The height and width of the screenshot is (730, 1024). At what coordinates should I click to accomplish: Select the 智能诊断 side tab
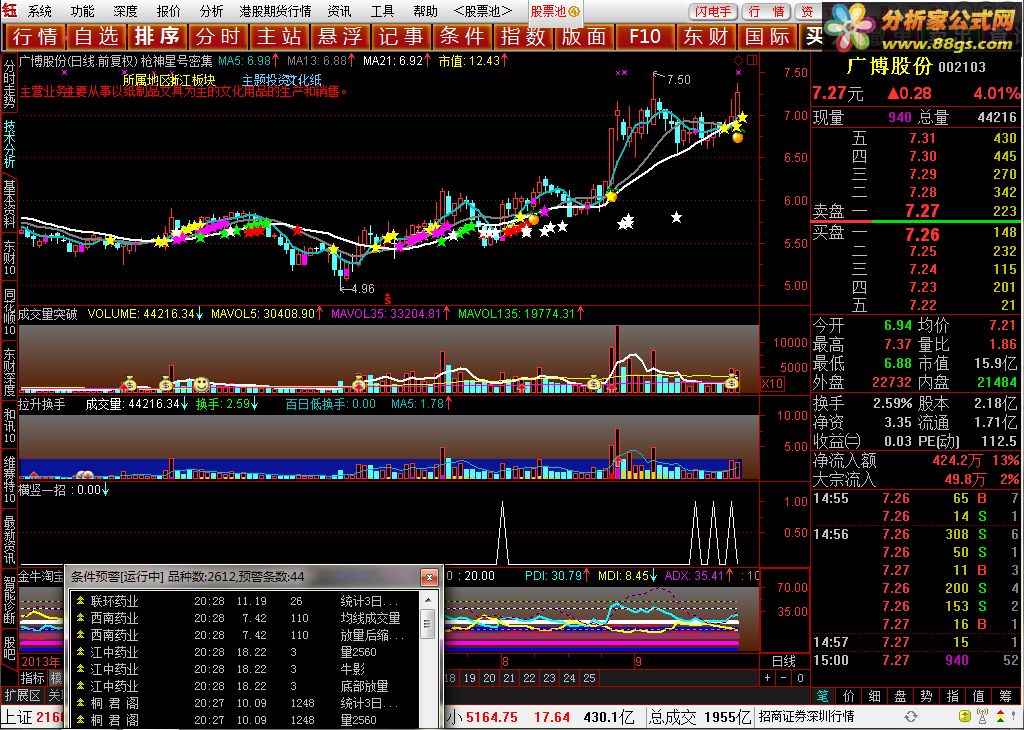[9, 599]
